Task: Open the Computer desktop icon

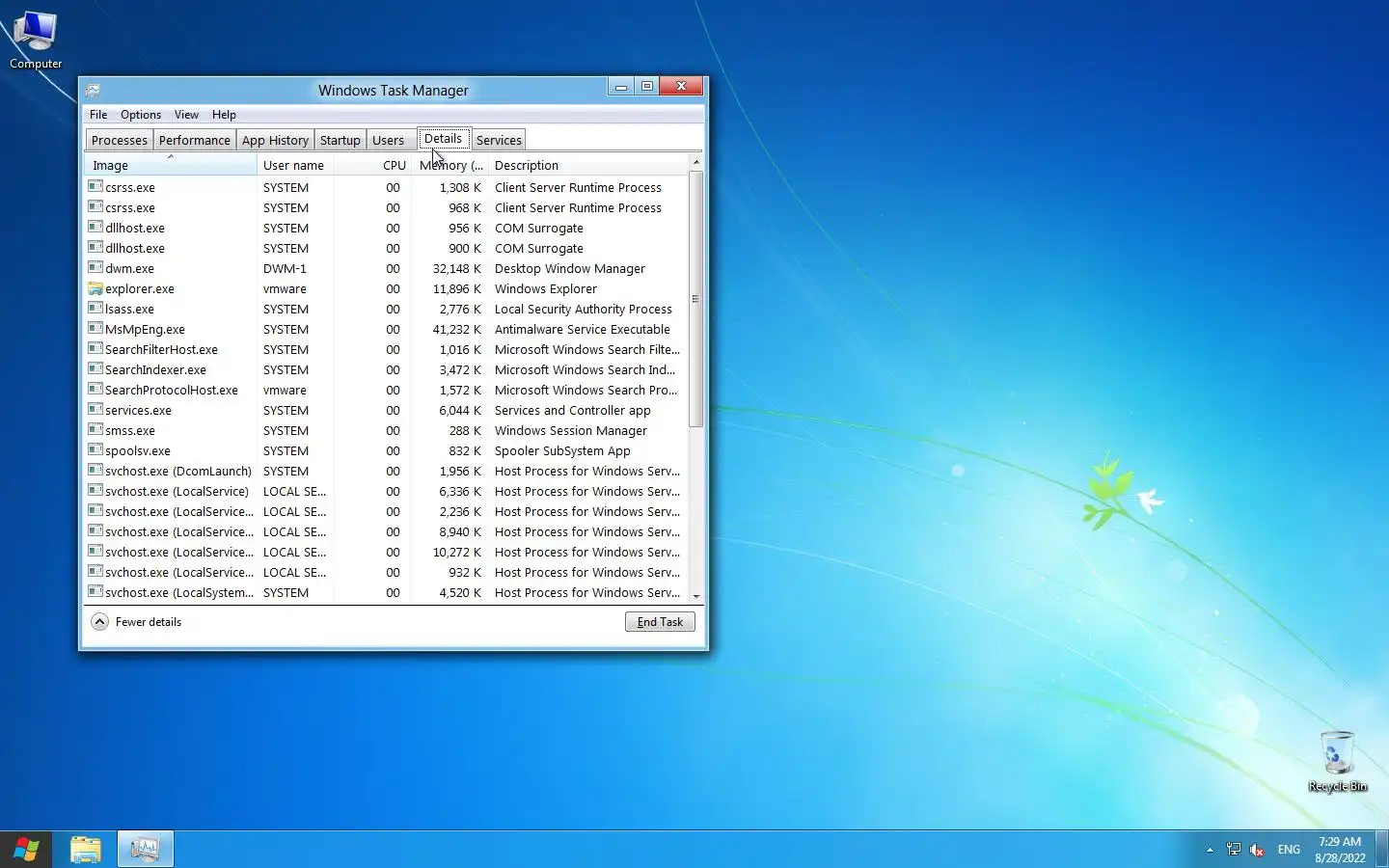Action: 36,41
